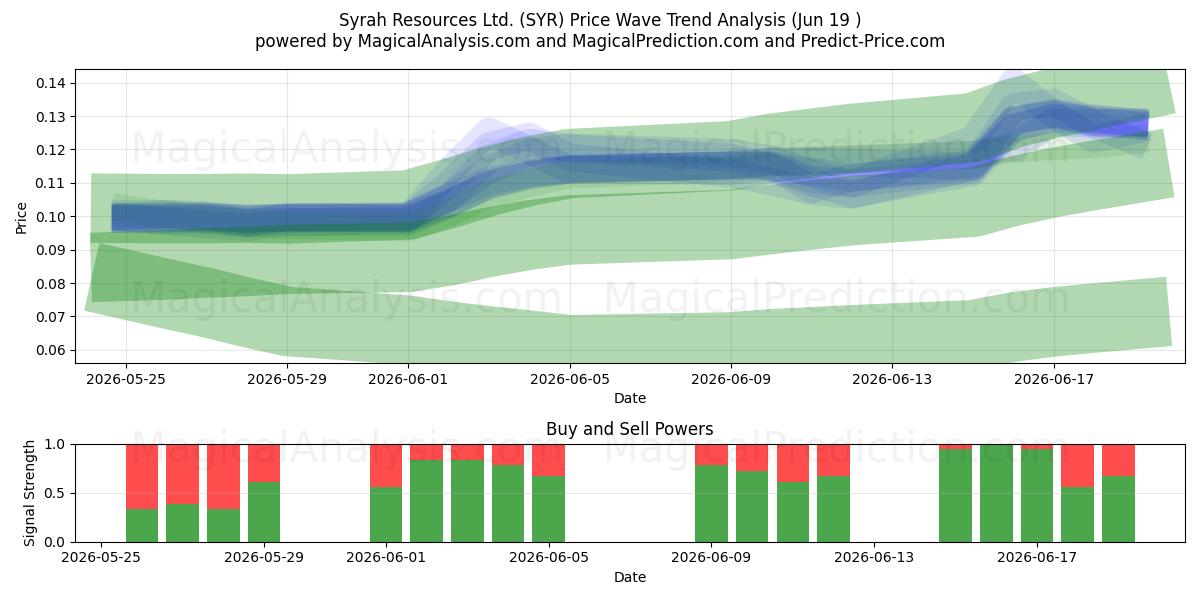Screen dimensions: 1200x600
Task: Click the 'Date' label under the price chart
Action: [630, 398]
